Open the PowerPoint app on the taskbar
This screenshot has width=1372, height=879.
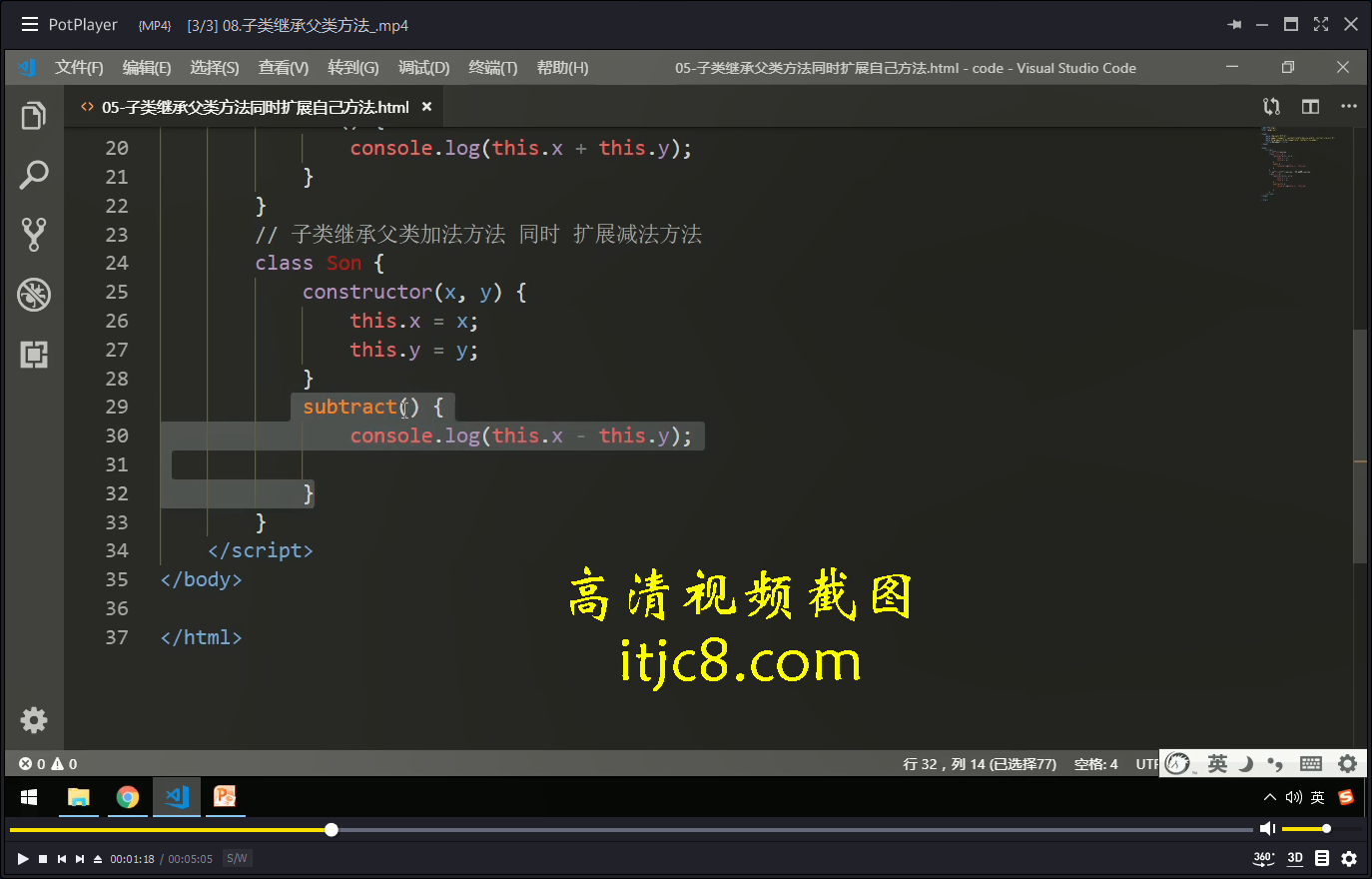point(226,797)
